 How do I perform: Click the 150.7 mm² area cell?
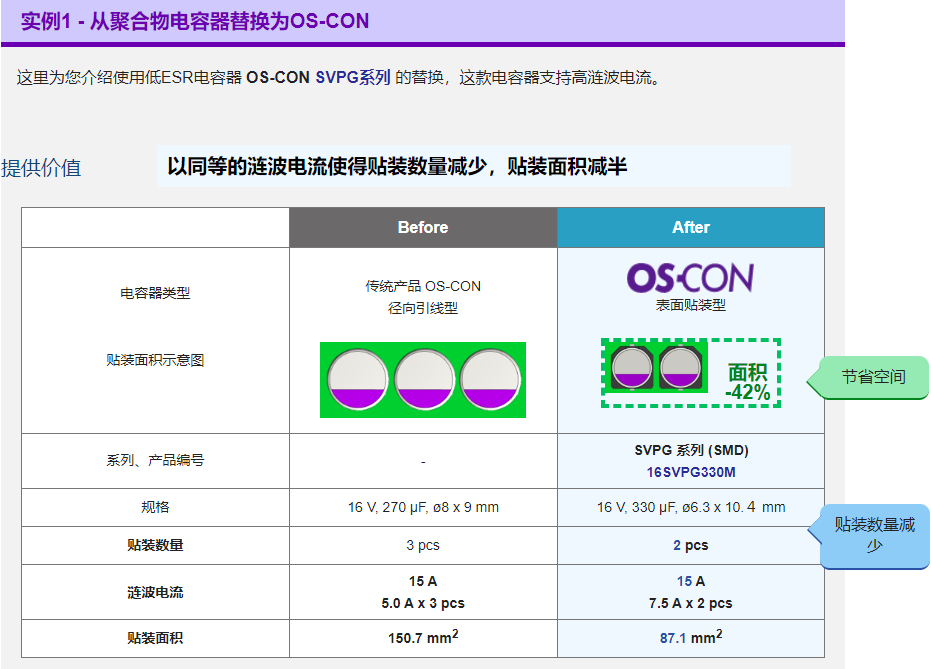pos(423,637)
